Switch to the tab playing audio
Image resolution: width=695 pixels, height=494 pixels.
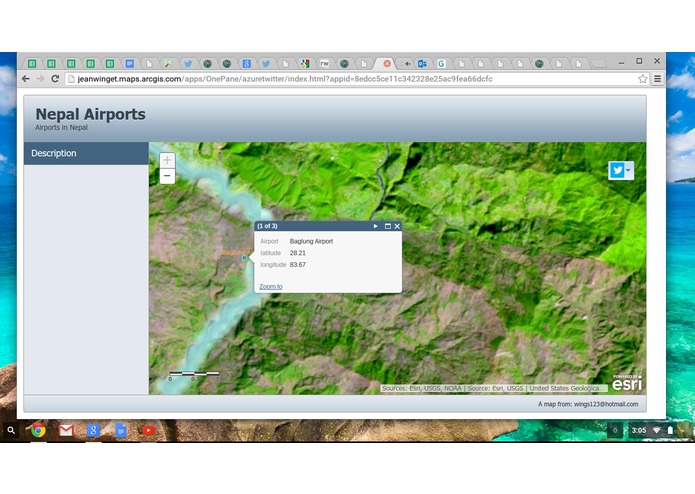pyautogui.click(x=406, y=64)
